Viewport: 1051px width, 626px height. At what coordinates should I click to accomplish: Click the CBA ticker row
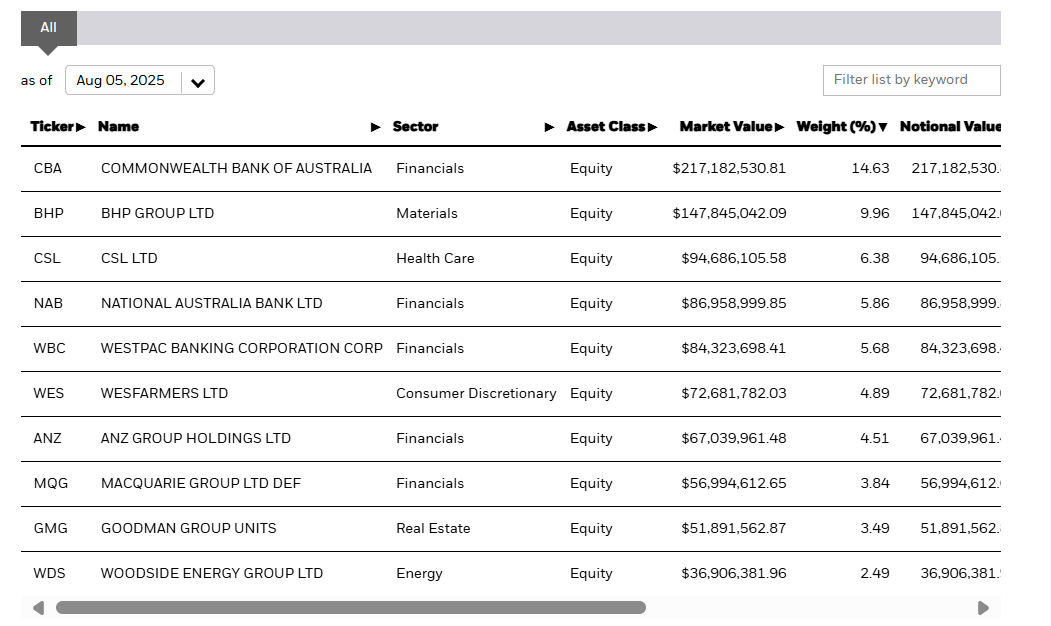point(47,169)
